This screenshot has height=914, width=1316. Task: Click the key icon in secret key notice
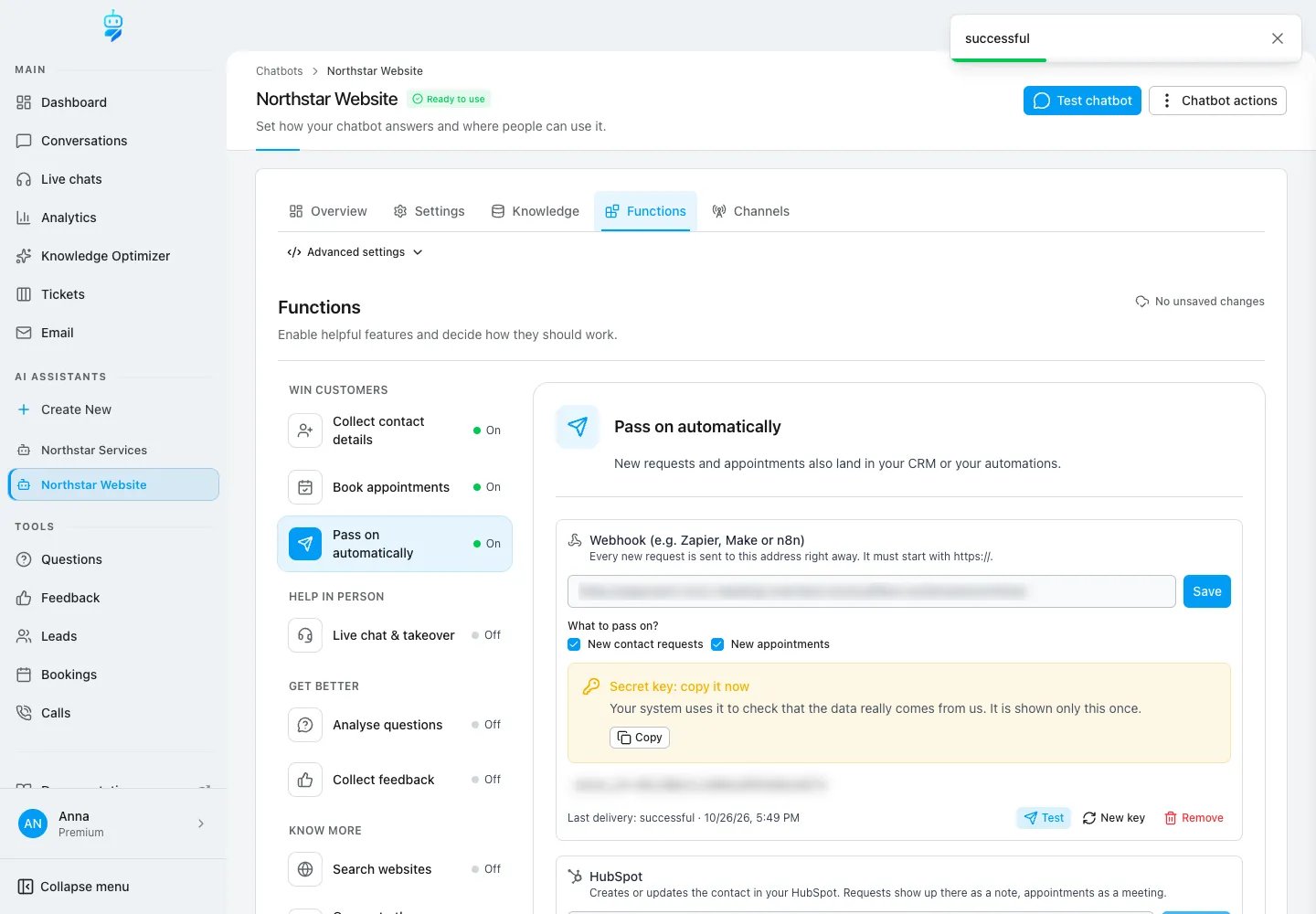(591, 686)
